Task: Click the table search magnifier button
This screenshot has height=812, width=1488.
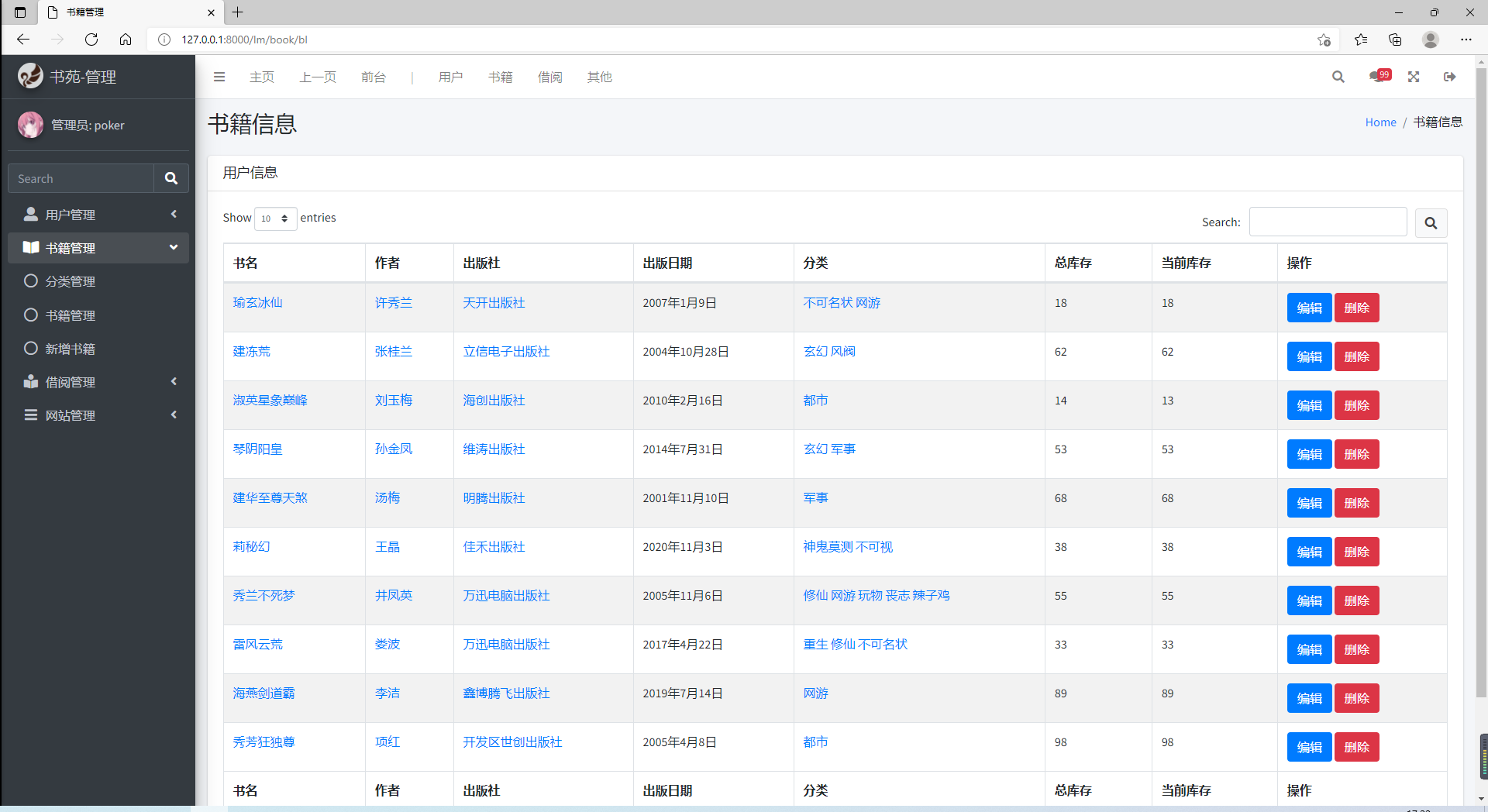Action: (x=1431, y=223)
